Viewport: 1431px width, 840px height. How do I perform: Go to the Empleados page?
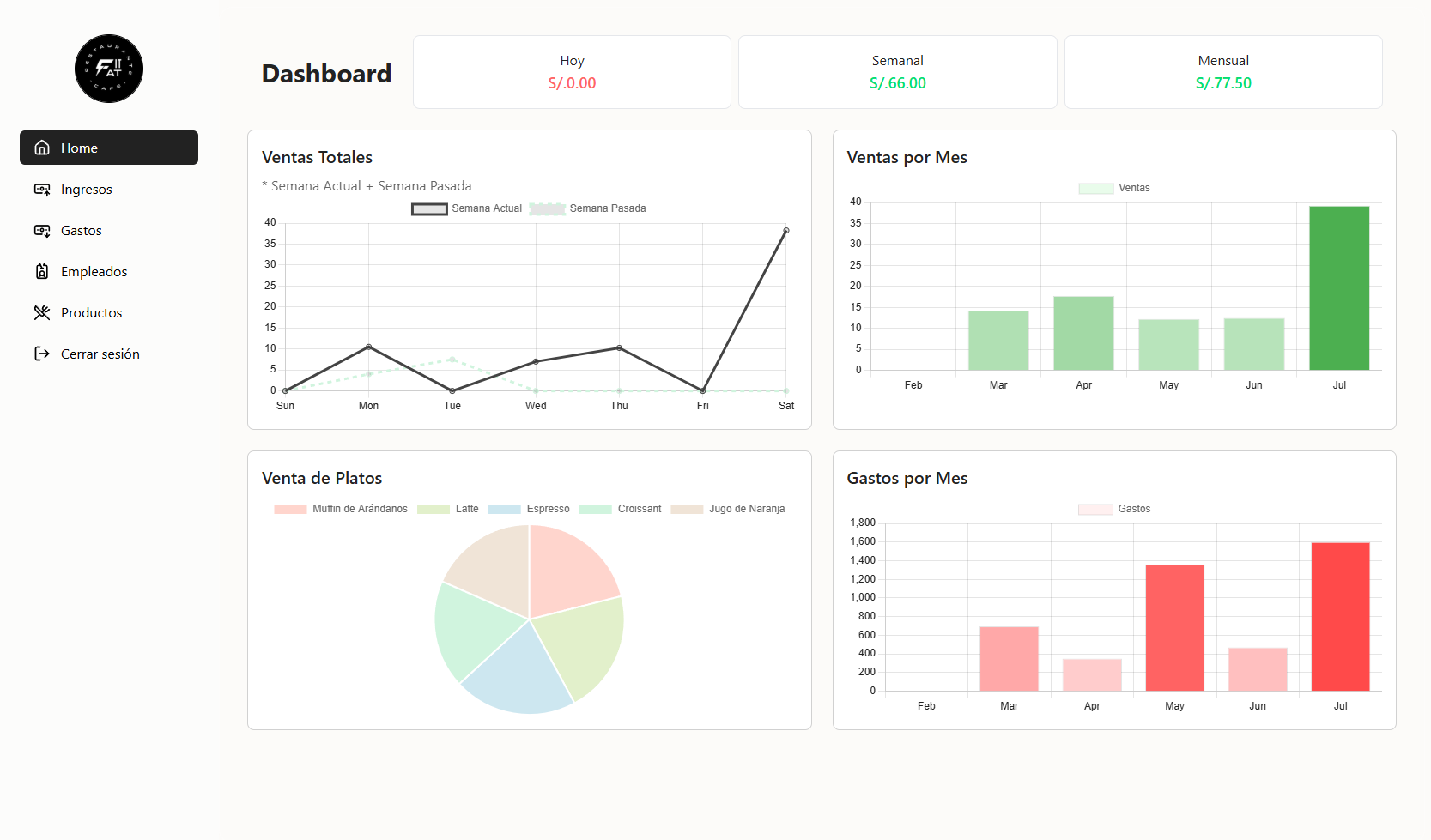tap(94, 271)
